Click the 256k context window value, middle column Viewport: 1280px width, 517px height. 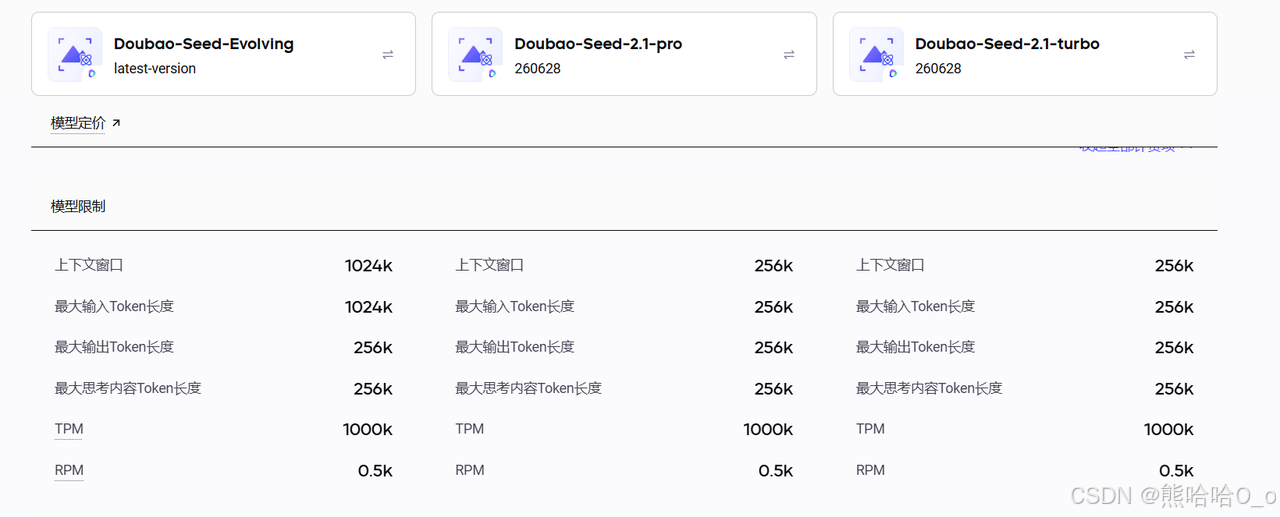(x=774, y=266)
